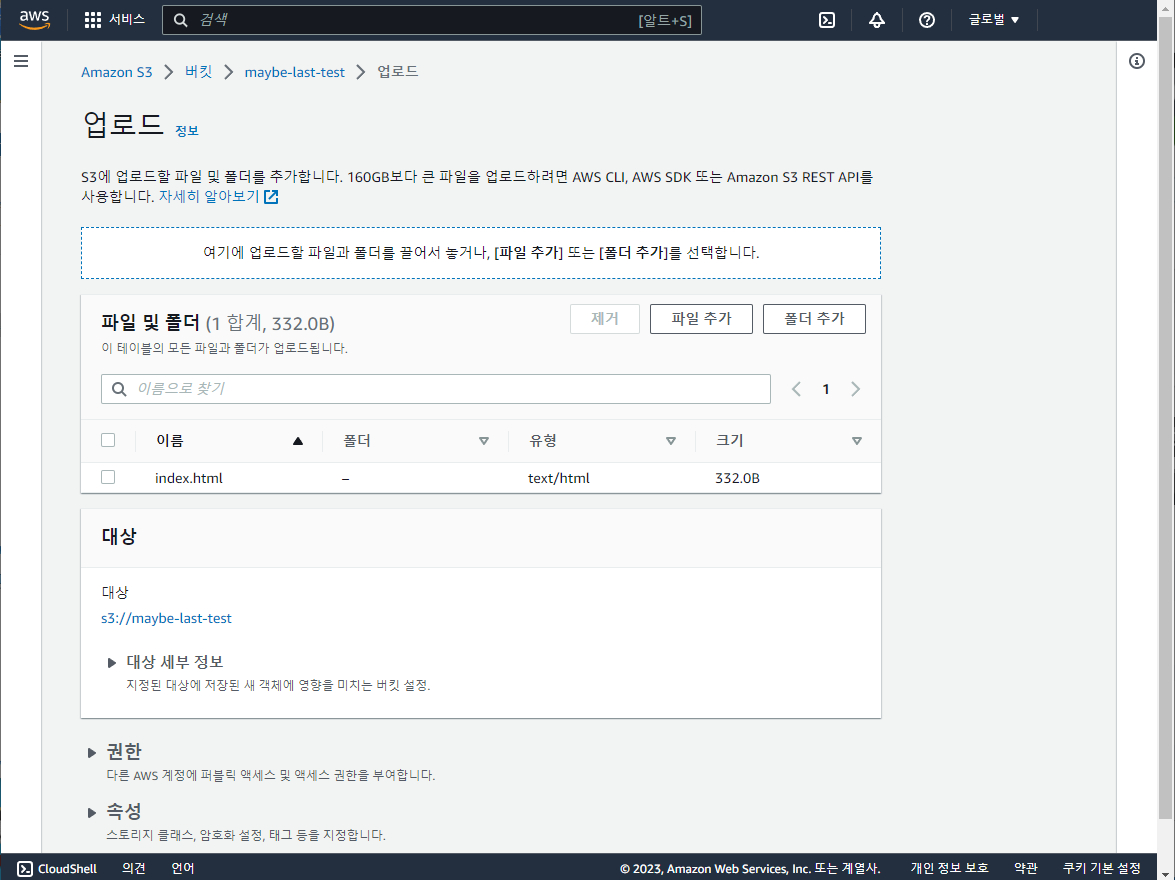Click the top 검색 search field

pos(432,20)
